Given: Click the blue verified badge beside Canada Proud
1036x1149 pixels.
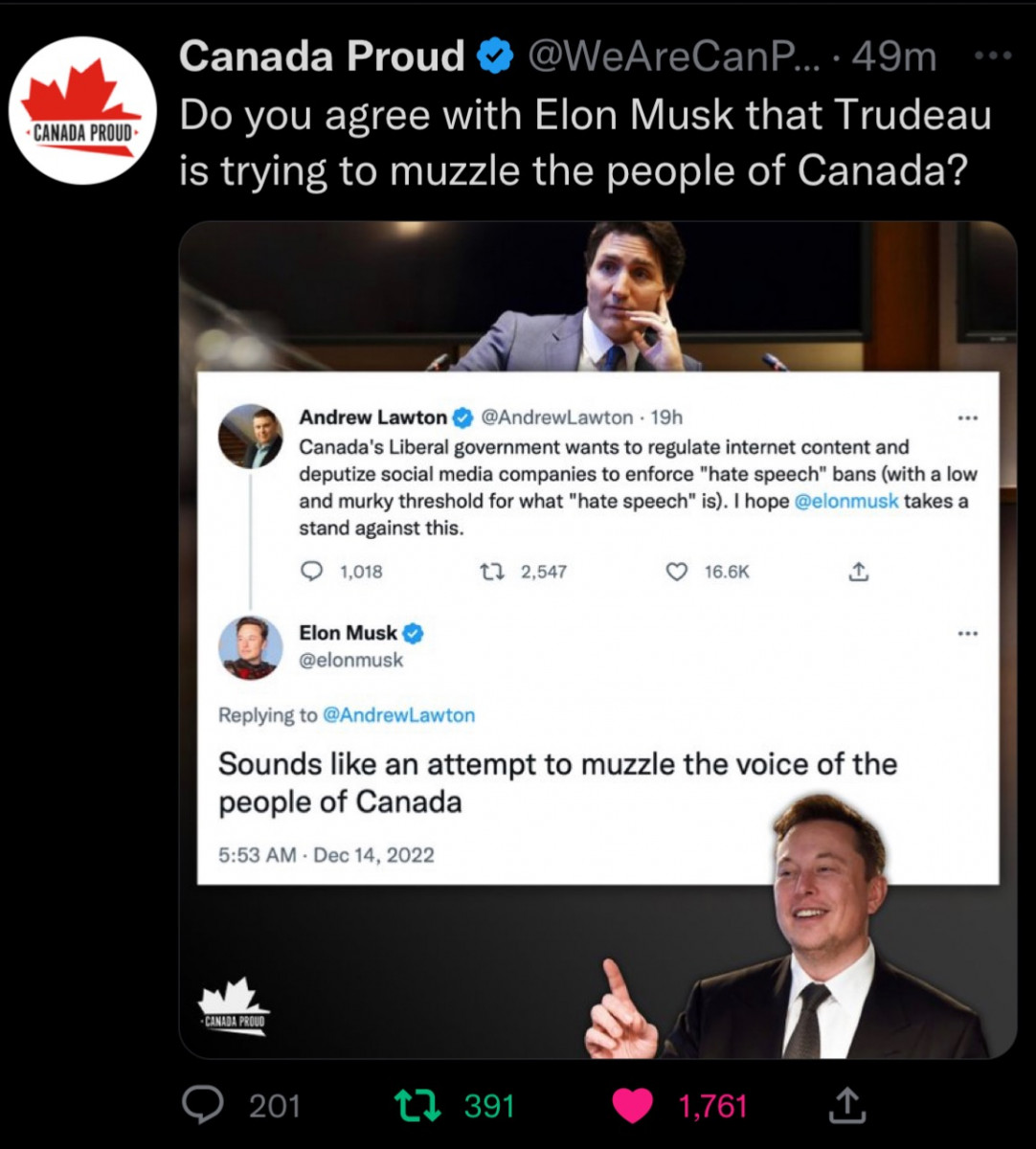Looking at the screenshot, I should coord(494,57).
